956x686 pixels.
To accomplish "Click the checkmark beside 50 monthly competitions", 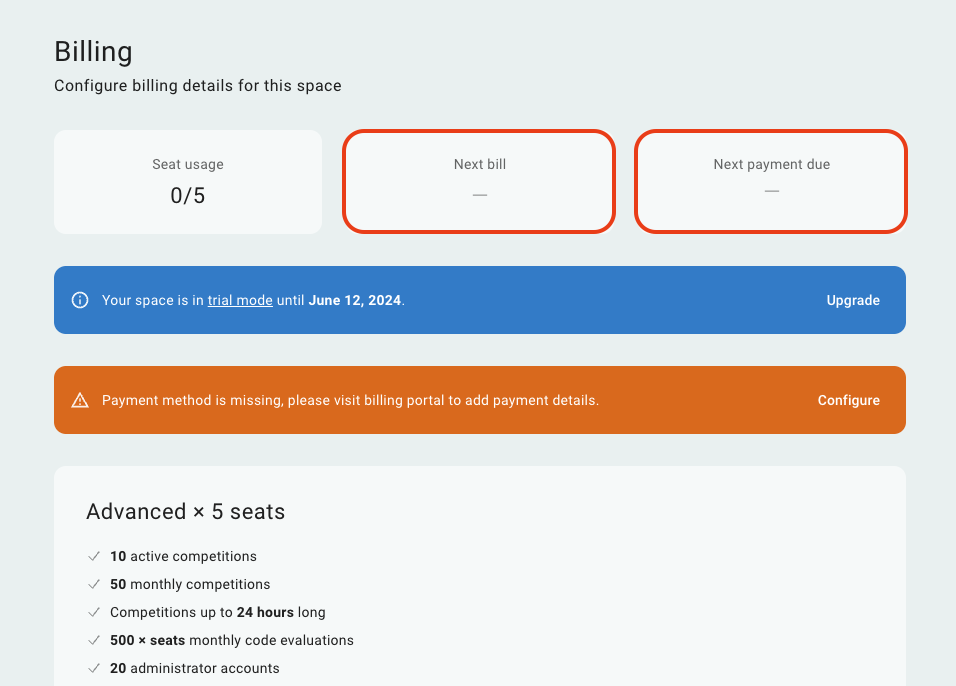I will pos(94,584).
